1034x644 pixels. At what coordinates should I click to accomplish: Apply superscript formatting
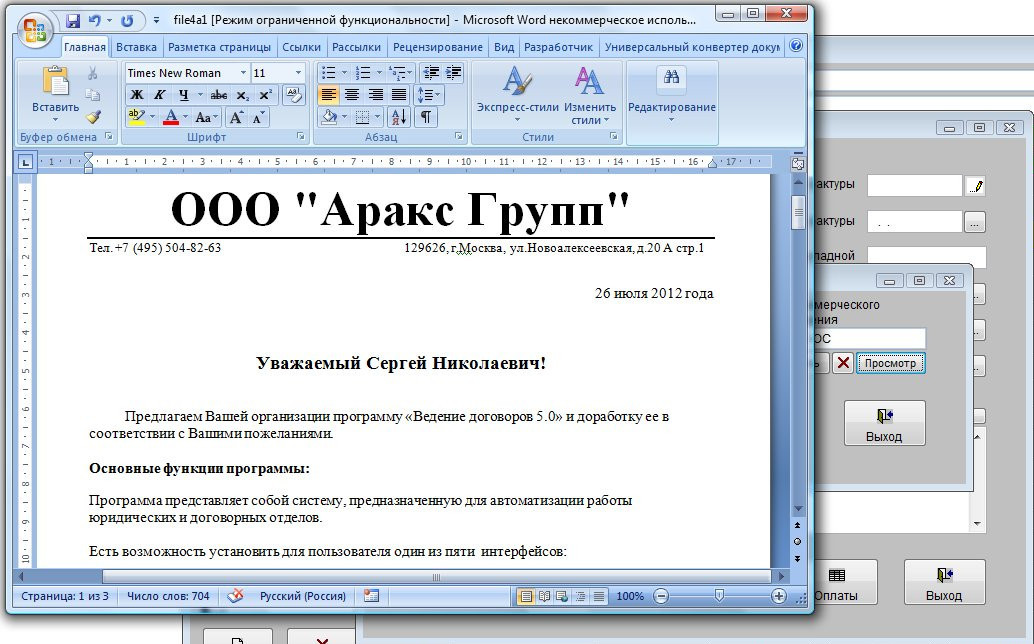(x=265, y=95)
